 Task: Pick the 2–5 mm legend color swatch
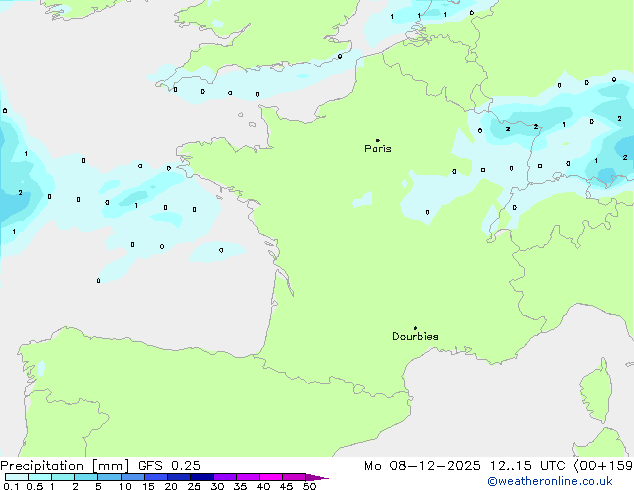pyautogui.click(x=86, y=477)
